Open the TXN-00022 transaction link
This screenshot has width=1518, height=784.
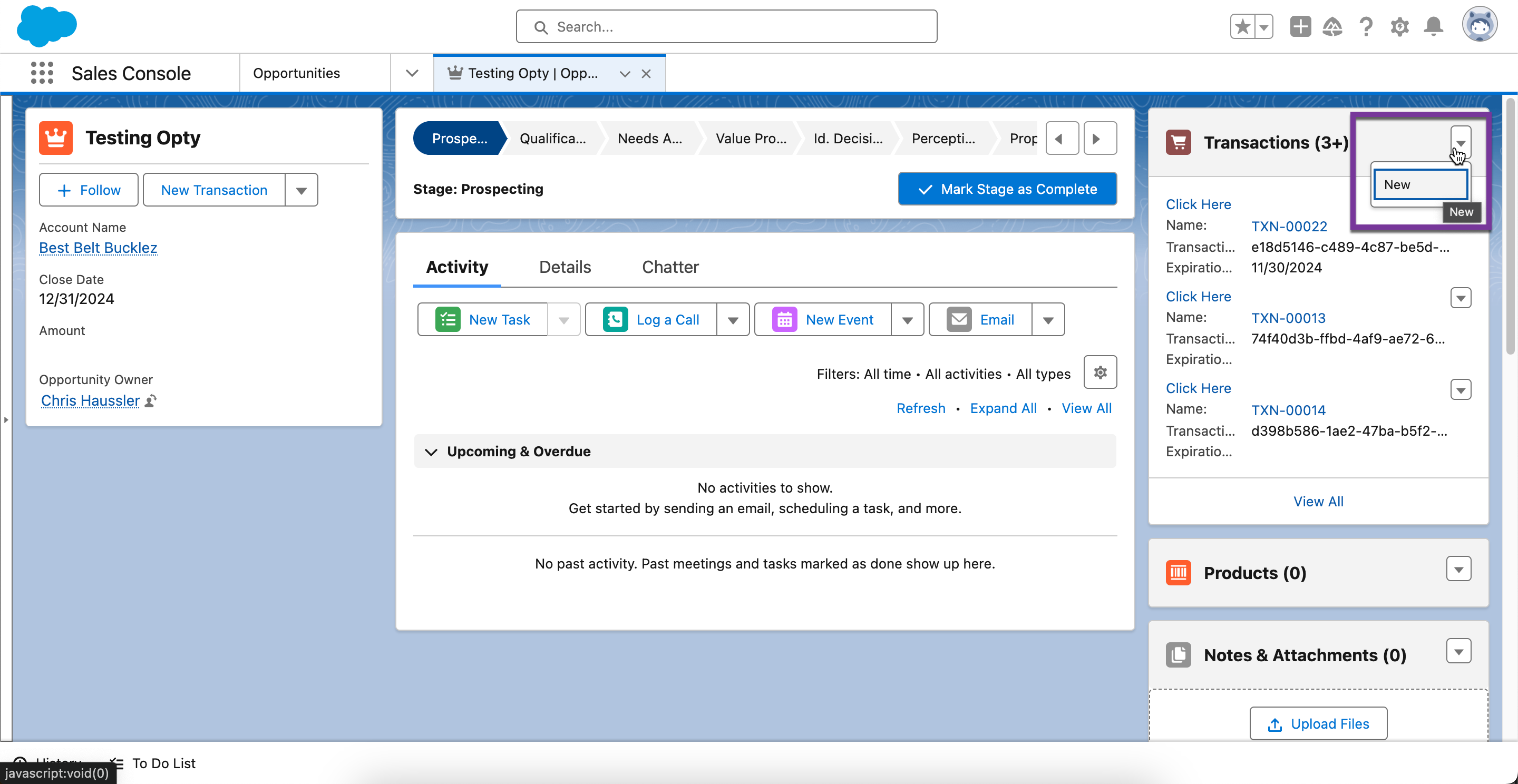click(x=1289, y=226)
